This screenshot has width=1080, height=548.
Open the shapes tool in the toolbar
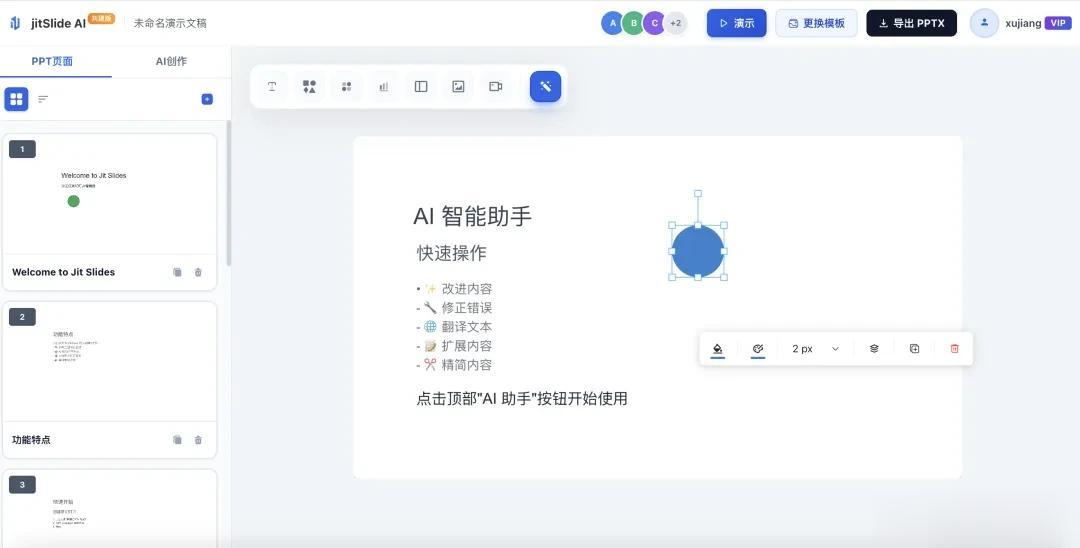coord(309,87)
